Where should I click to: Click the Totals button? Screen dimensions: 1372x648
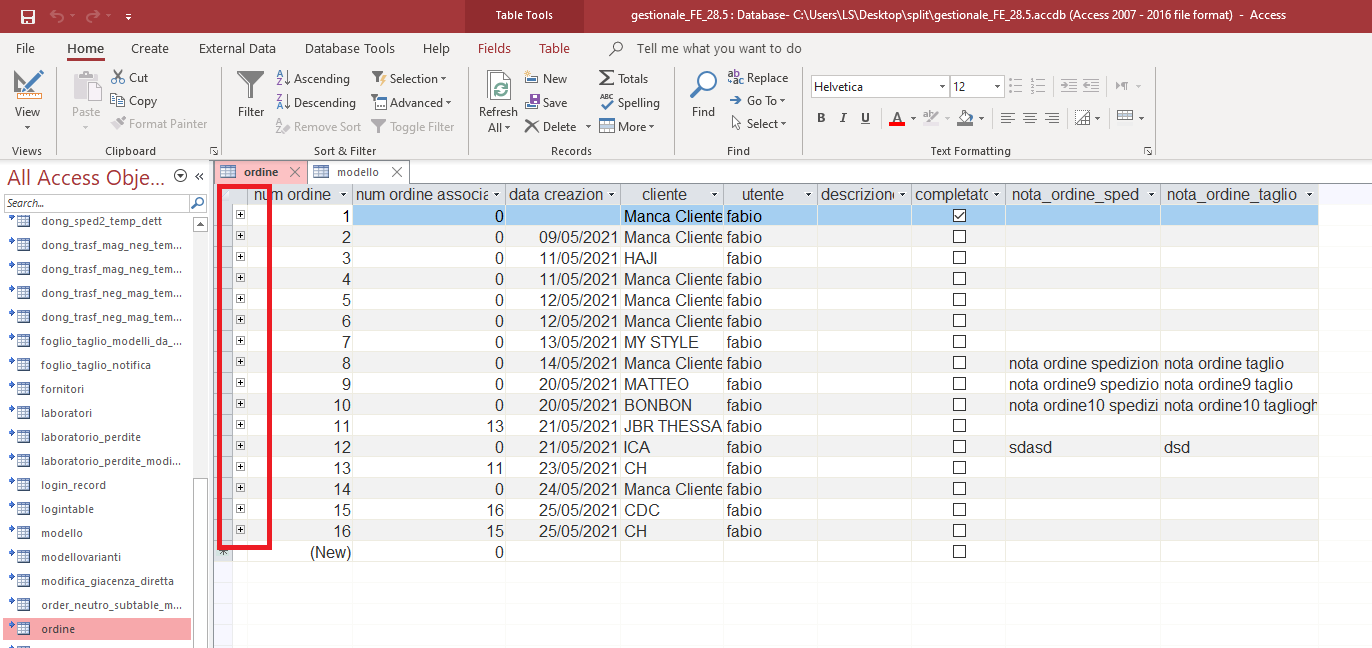pos(623,79)
